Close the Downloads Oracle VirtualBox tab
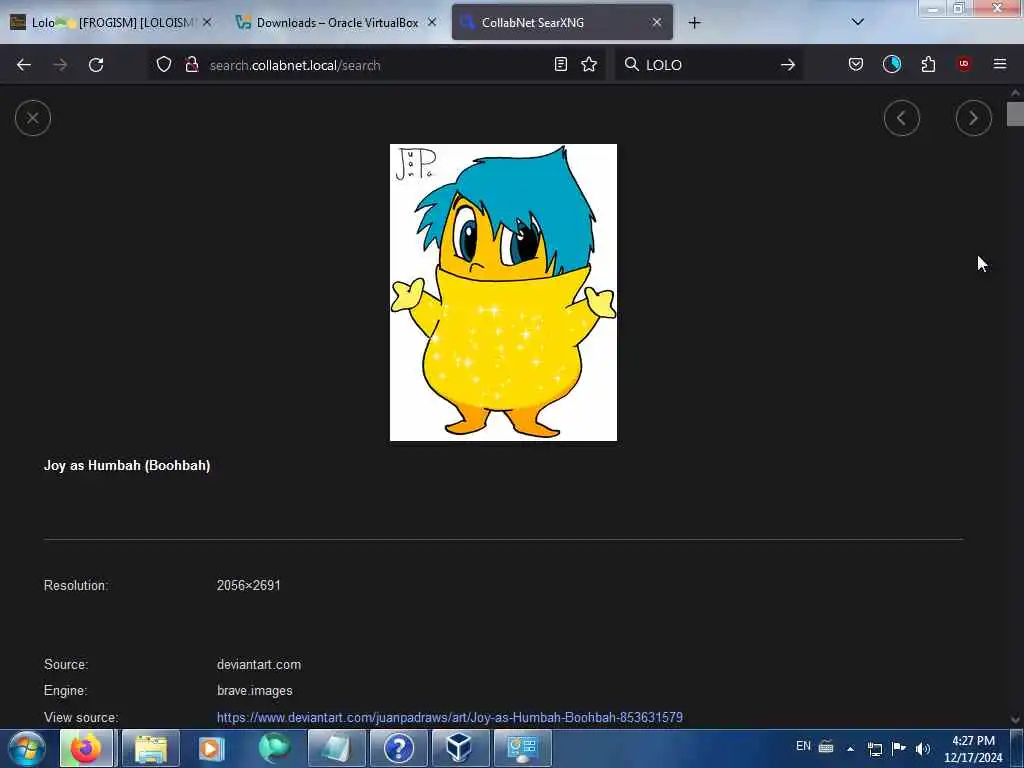 [432, 23]
